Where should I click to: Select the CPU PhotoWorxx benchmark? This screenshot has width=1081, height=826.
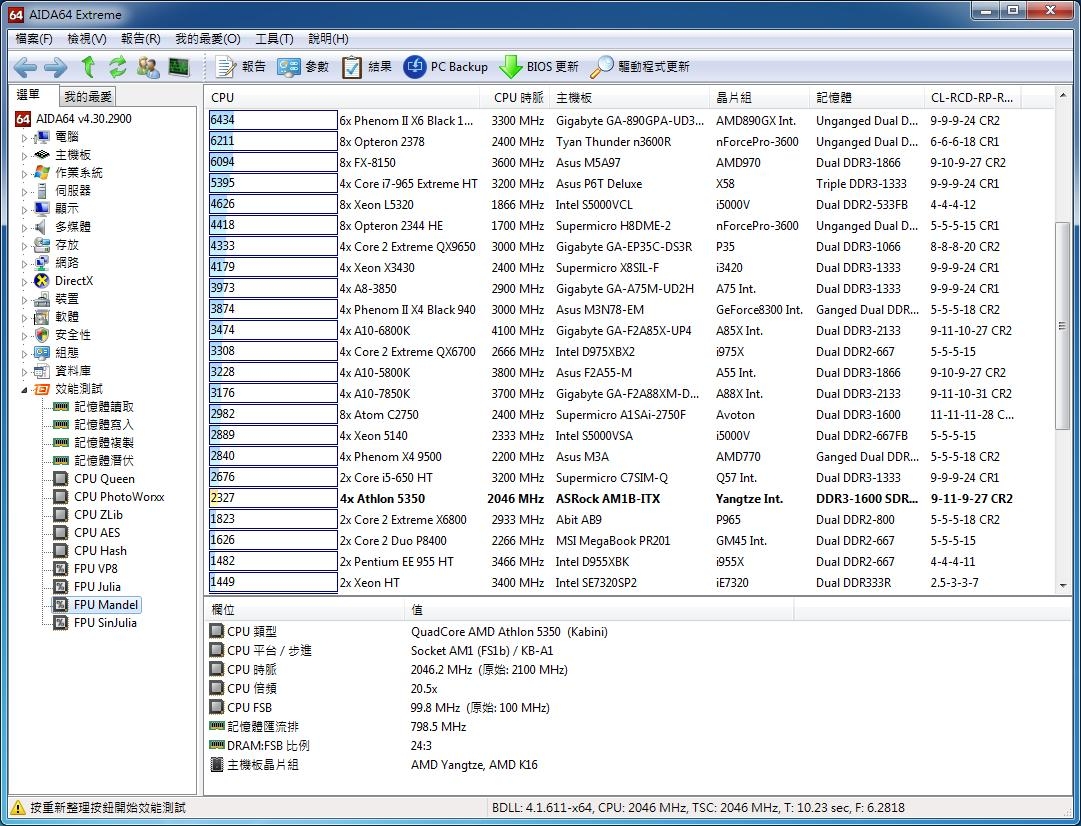click(119, 496)
